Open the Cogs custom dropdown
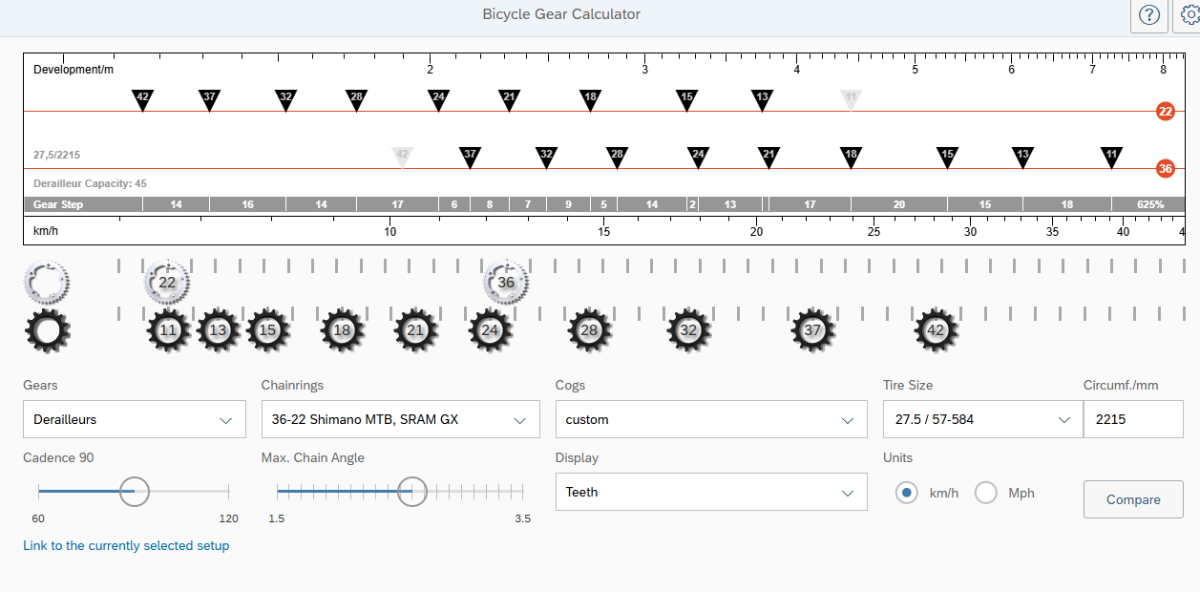The image size is (1200, 592). pos(711,420)
